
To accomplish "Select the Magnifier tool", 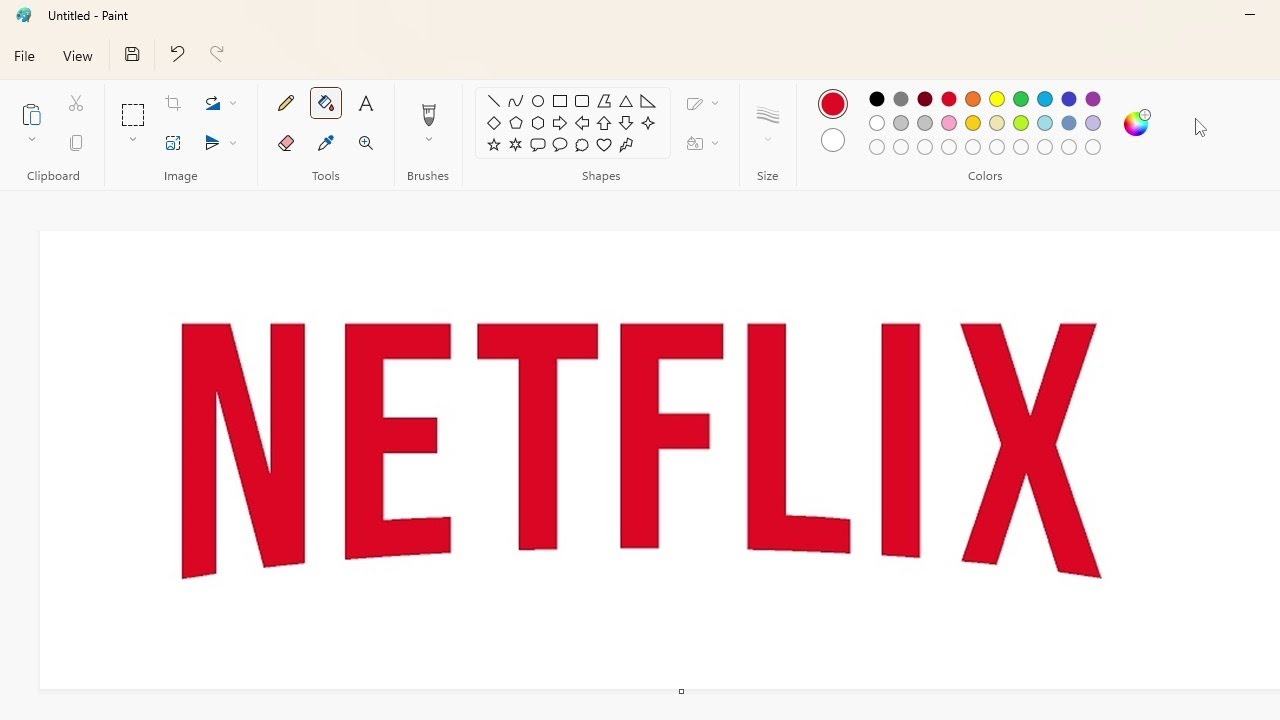I will coord(366,144).
